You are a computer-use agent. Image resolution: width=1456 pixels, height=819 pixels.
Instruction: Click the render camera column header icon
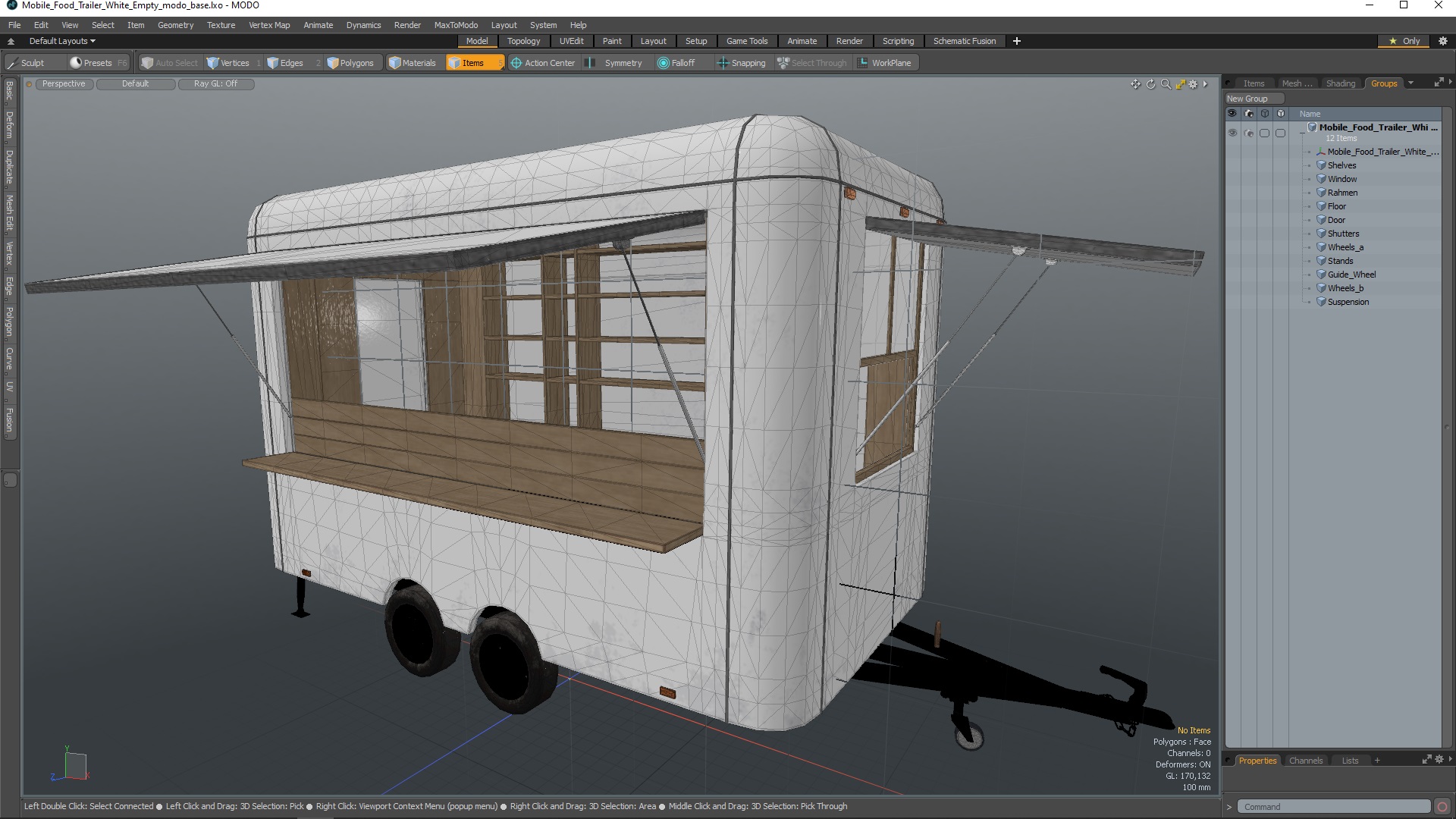click(x=1248, y=114)
